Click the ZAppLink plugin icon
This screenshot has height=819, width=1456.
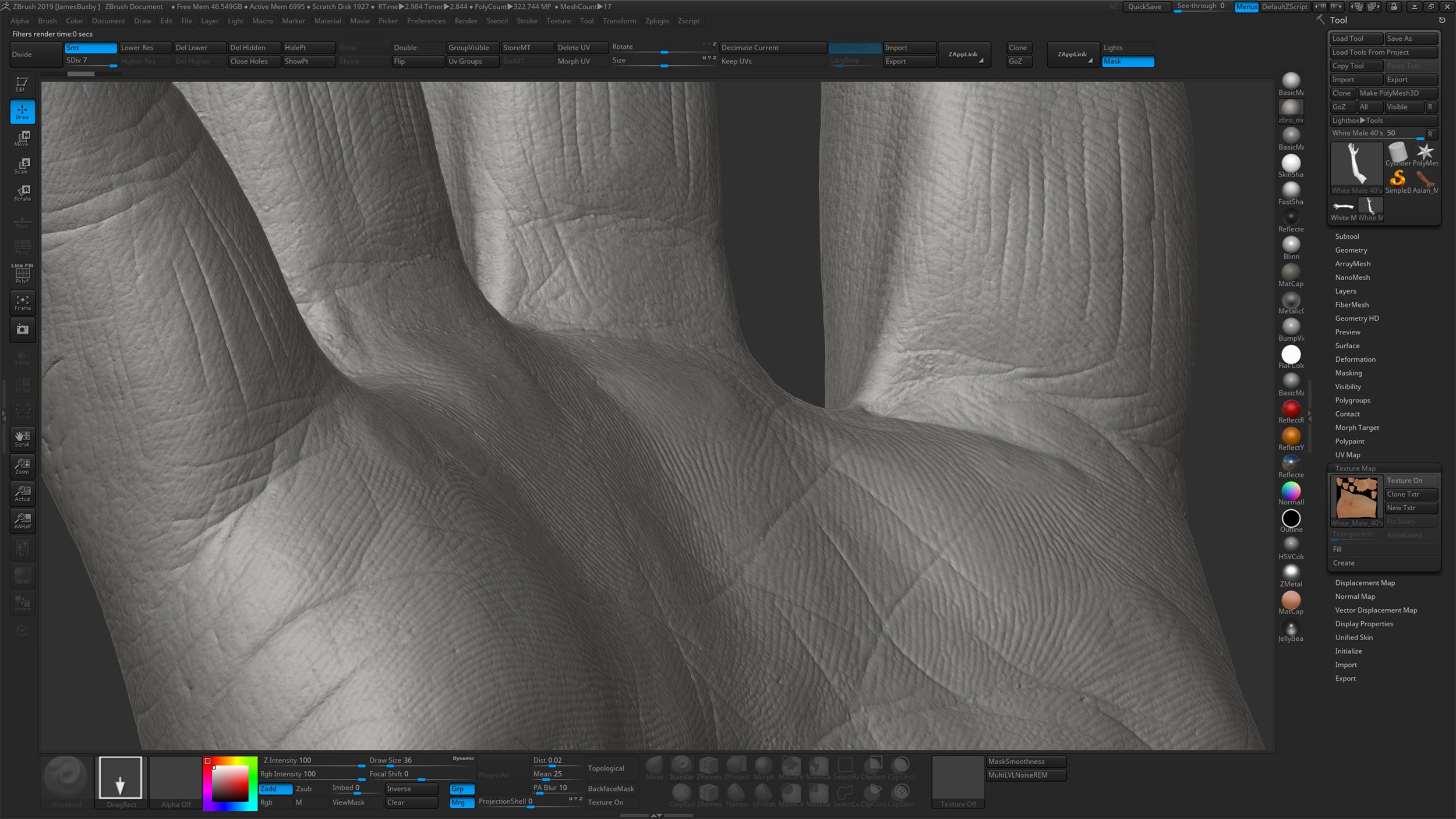(x=962, y=54)
